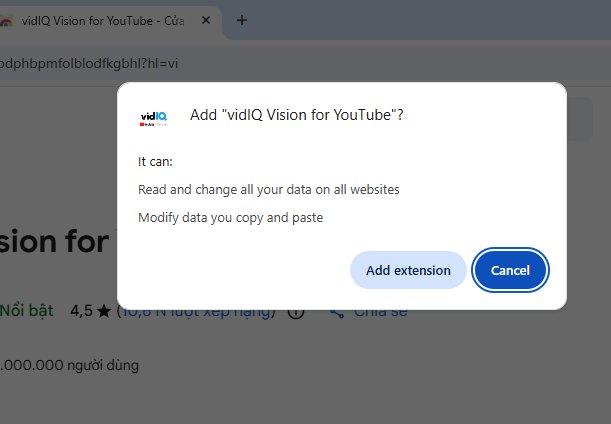The height and width of the screenshot is (424, 611).
Task: Open a new browser tab
Action: tap(241, 20)
